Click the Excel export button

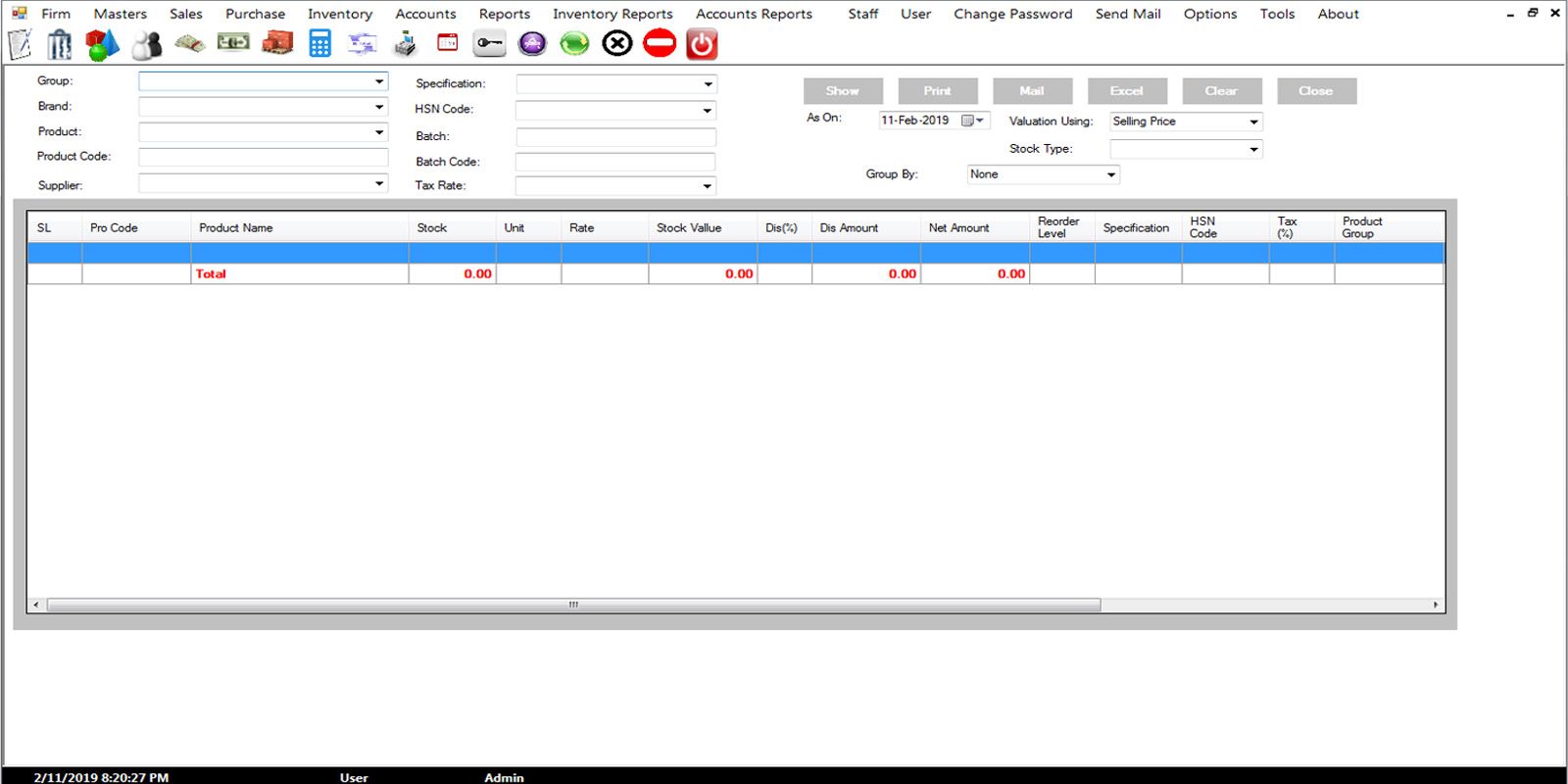coord(1127,91)
